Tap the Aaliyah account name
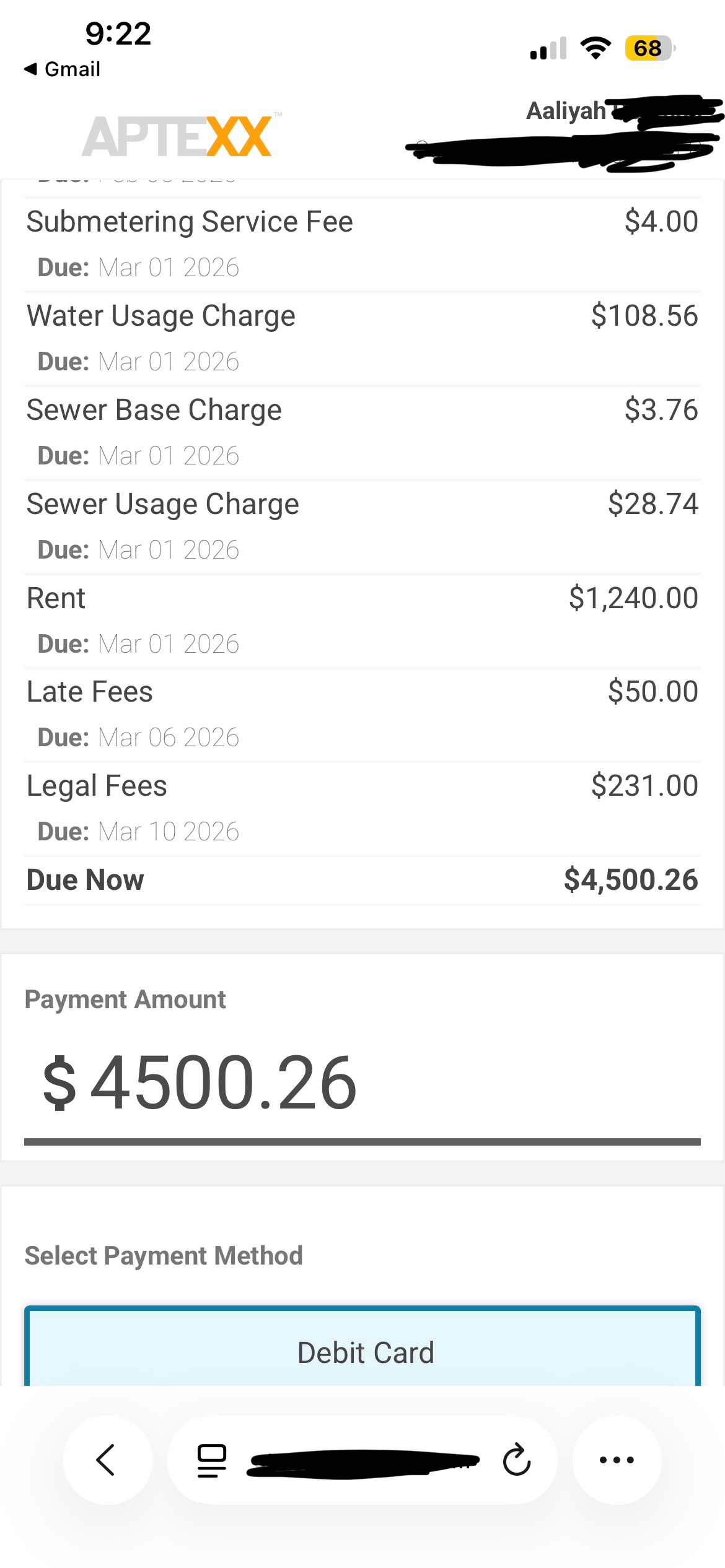Screen dimensions: 725x1568 (x=565, y=111)
